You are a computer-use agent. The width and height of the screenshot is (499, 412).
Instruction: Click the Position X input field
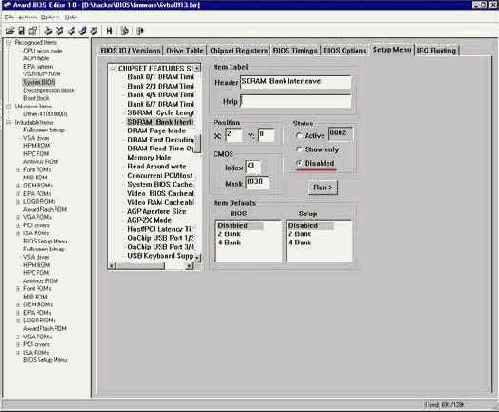tap(234, 135)
